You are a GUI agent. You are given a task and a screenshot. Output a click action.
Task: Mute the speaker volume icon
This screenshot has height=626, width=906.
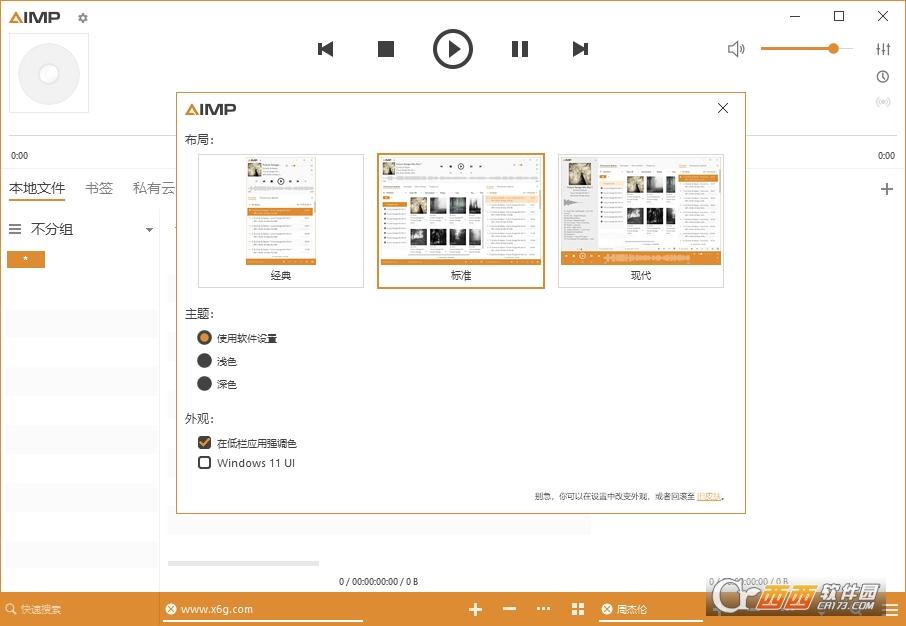[736, 49]
